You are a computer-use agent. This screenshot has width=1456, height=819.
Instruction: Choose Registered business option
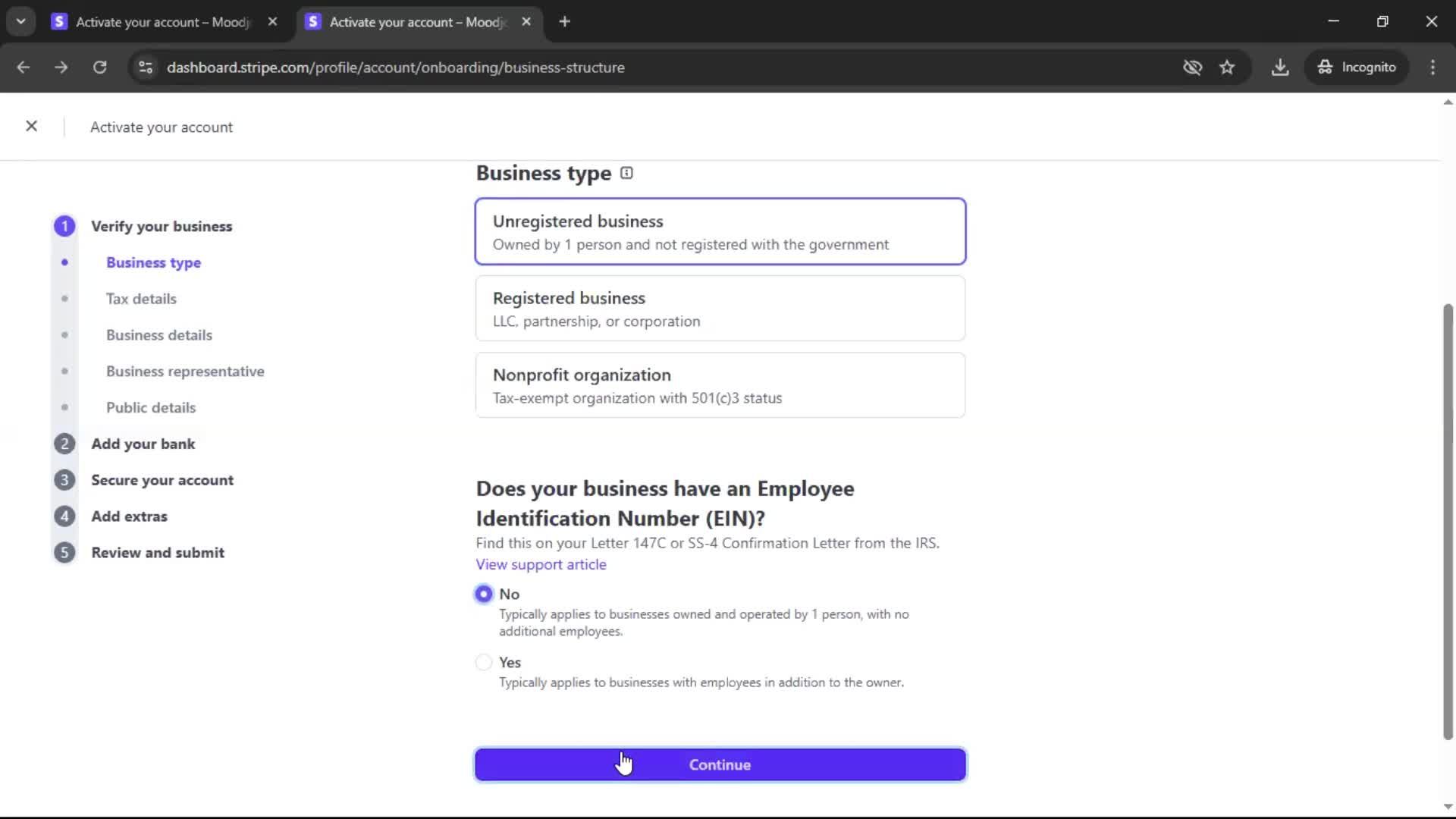720,309
